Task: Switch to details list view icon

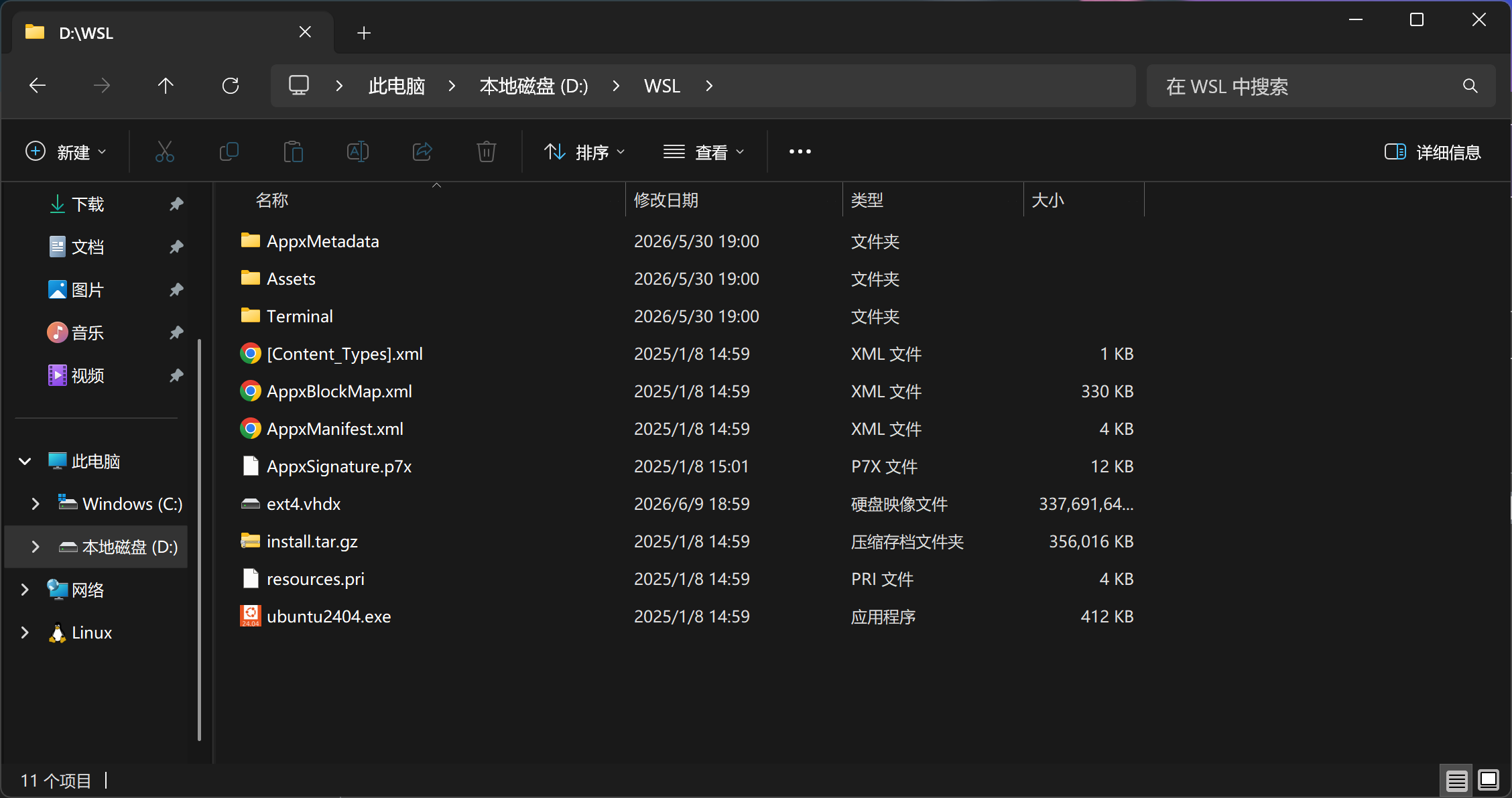Action: coord(1456,781)
